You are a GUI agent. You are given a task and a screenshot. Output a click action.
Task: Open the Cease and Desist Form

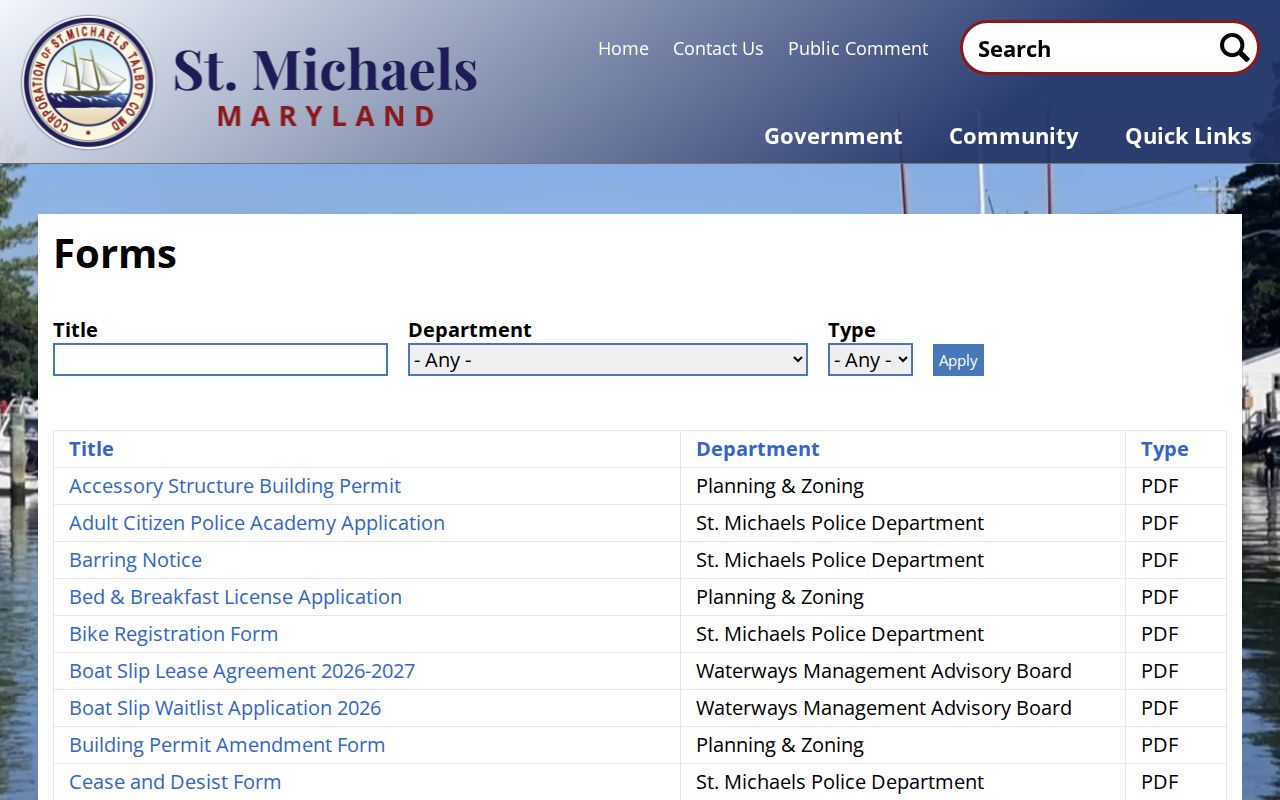click(x=175, y=782)
